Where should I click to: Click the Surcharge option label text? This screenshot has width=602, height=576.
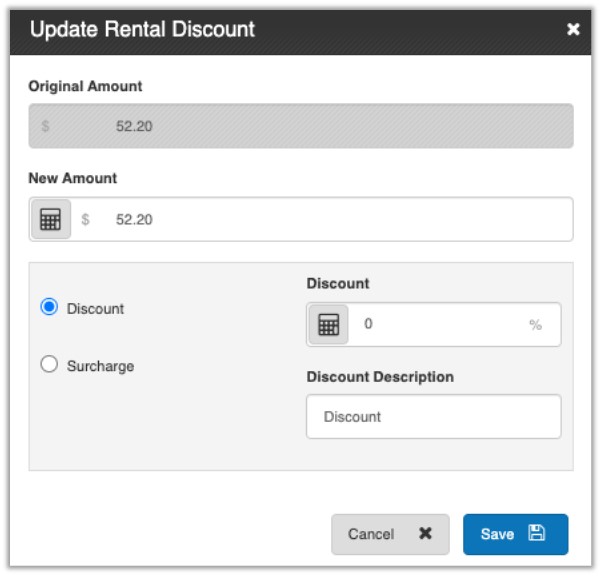(x=100, y=366)
